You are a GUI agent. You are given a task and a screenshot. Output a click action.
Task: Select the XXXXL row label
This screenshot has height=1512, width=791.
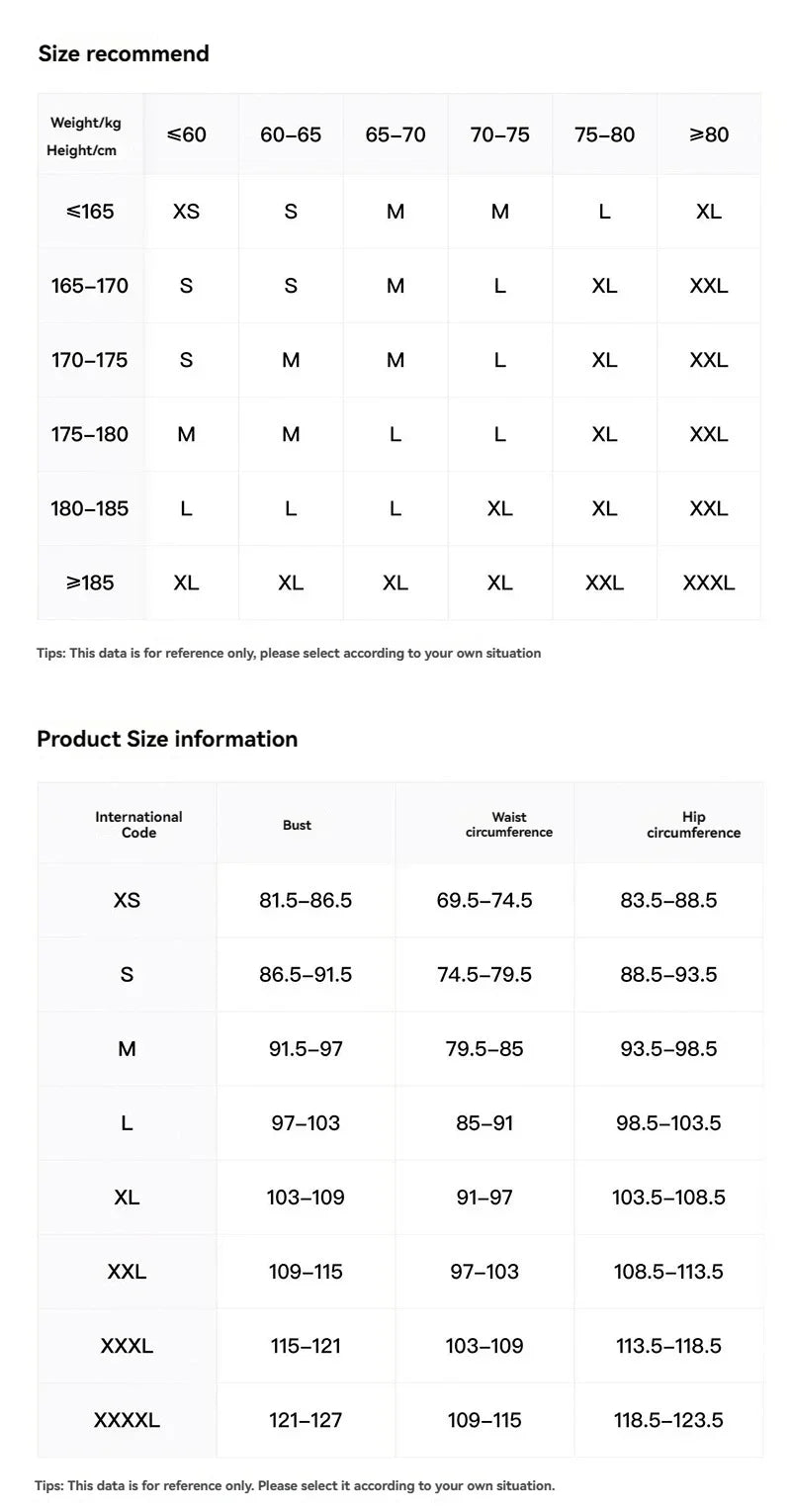(x=127, y=1420)
